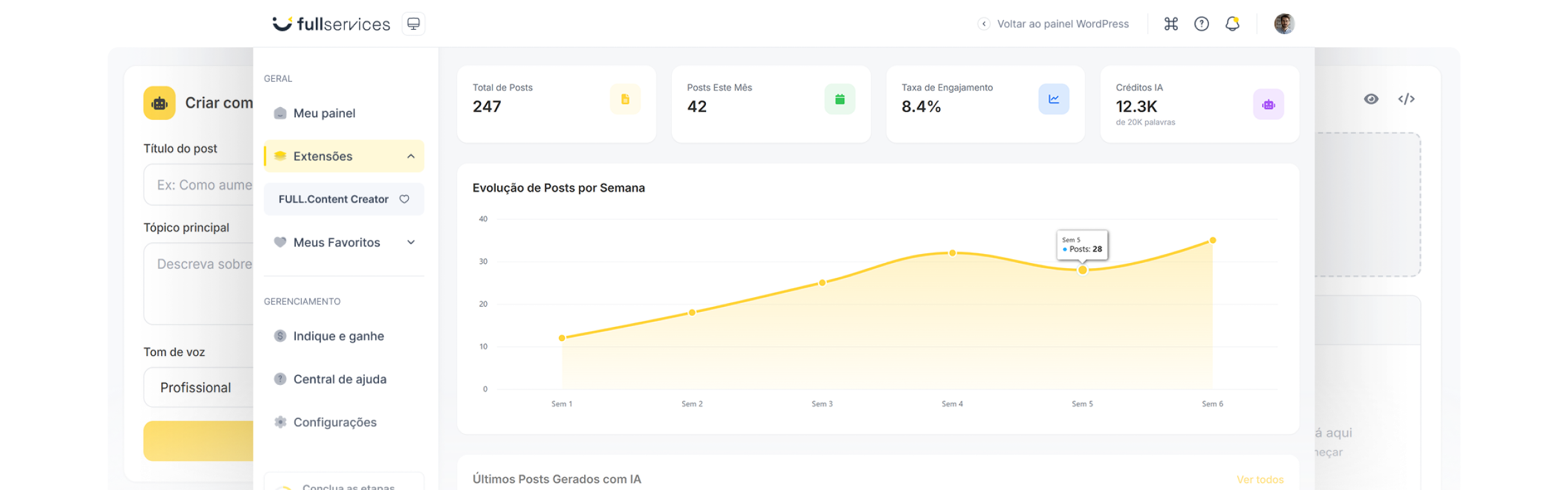This screenshot has height=490, width=1568.
Task: Click the monitor icon beside fullservices logo
Action: pyautogui.click(x=413, y=24)
